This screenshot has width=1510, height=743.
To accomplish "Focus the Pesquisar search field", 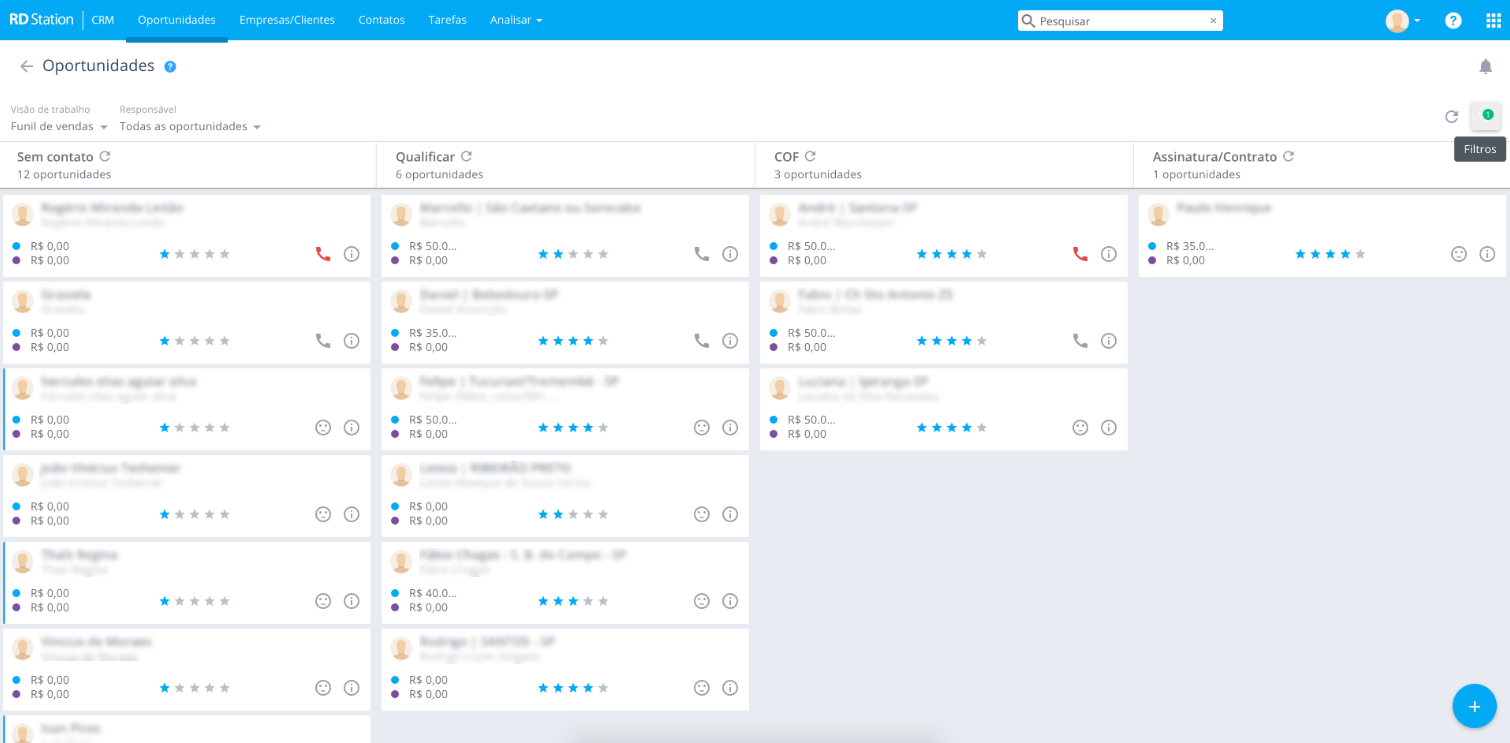I will click(x=1120, y=20).
